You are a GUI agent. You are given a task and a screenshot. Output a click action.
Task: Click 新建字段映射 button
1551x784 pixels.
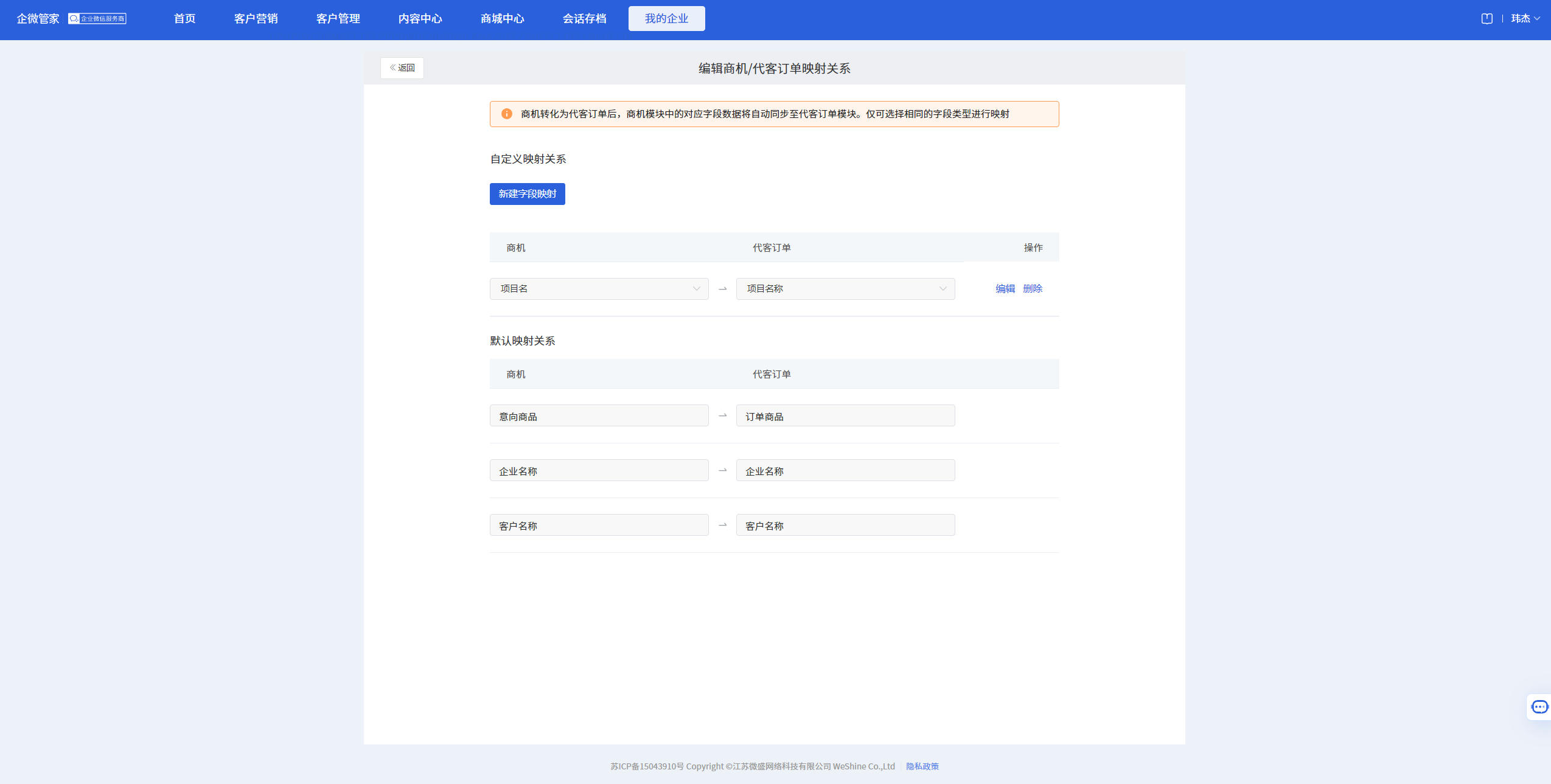(x=528, y=194)
